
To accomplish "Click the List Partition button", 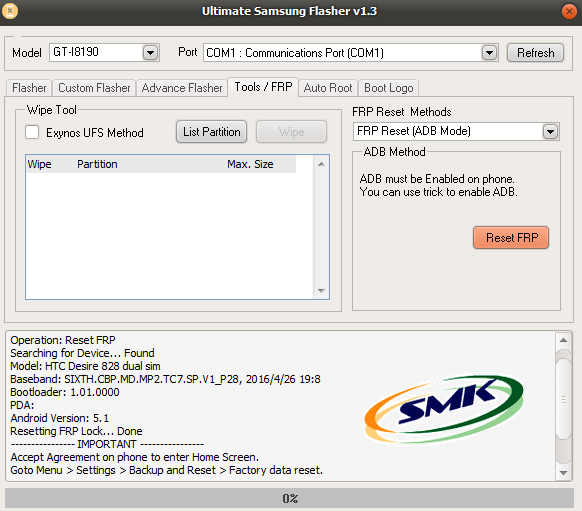I will [212, 132].
